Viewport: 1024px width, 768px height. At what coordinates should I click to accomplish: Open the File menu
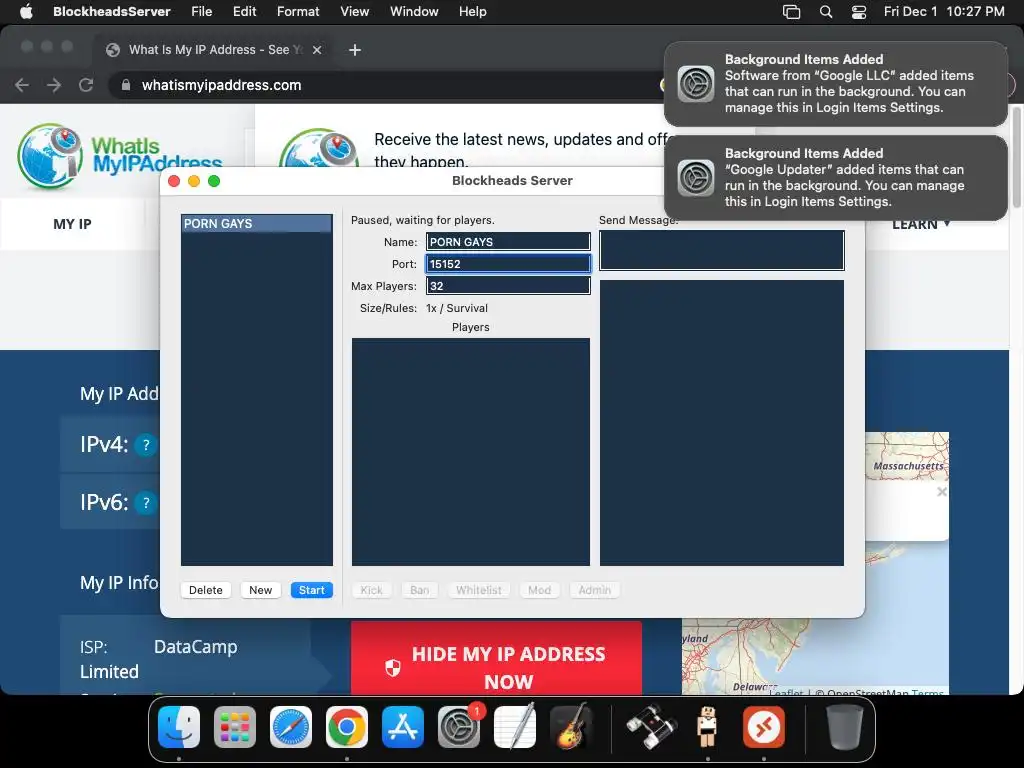(x=201, y=11)
